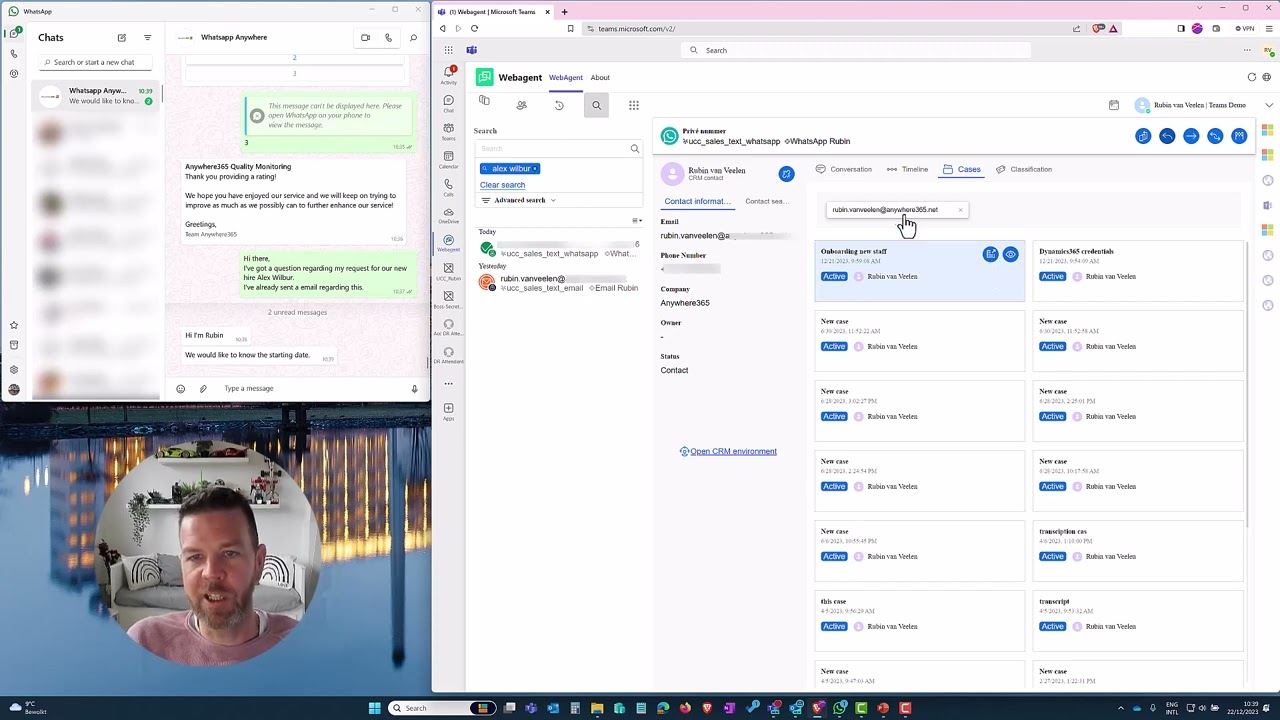Viewport: 1280px width, 720px height.
Task: Click the Windows taskbar Search box
Action: [440, 708]
